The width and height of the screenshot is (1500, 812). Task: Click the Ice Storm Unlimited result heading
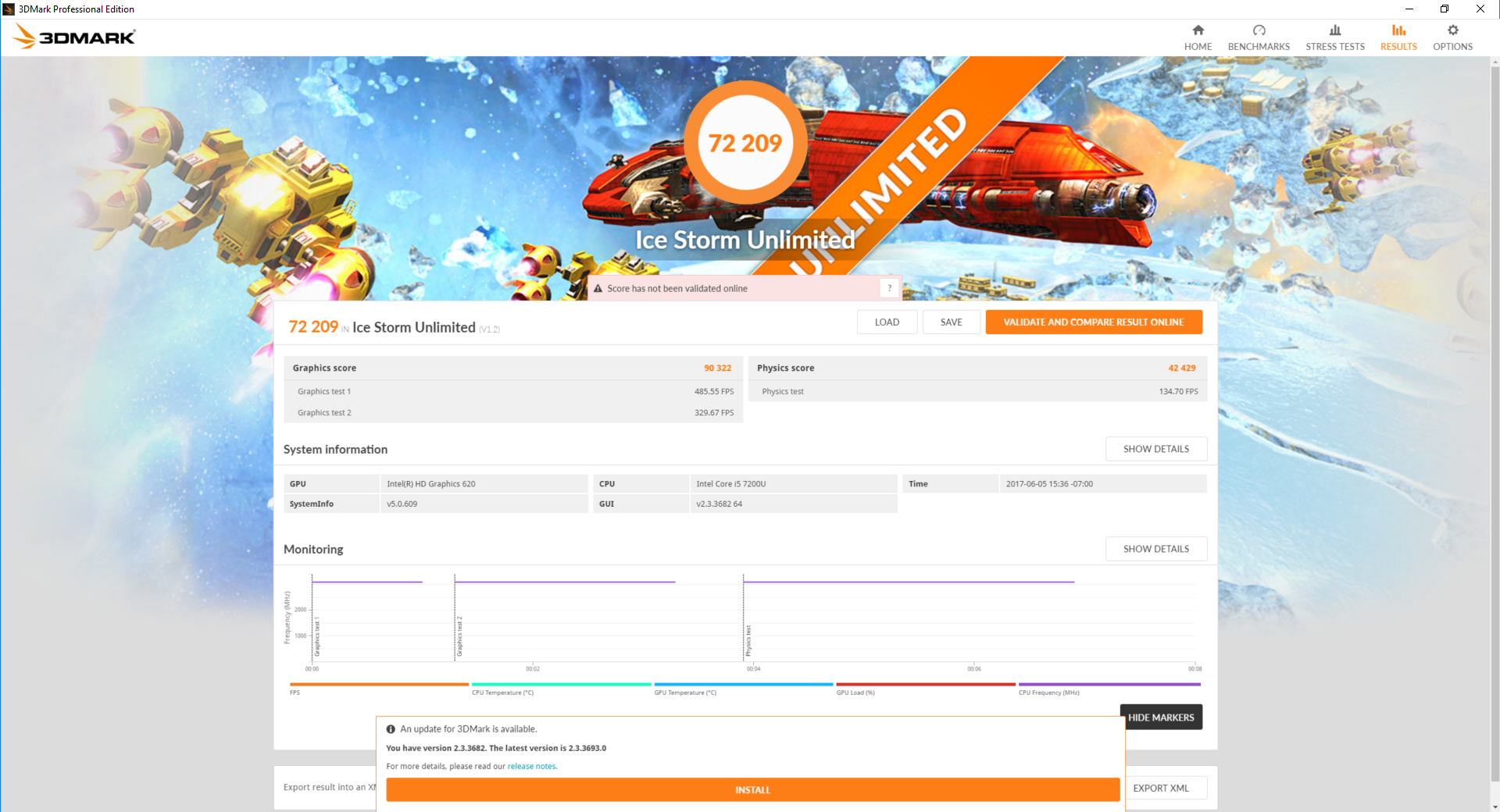click(x=414, y=327)
